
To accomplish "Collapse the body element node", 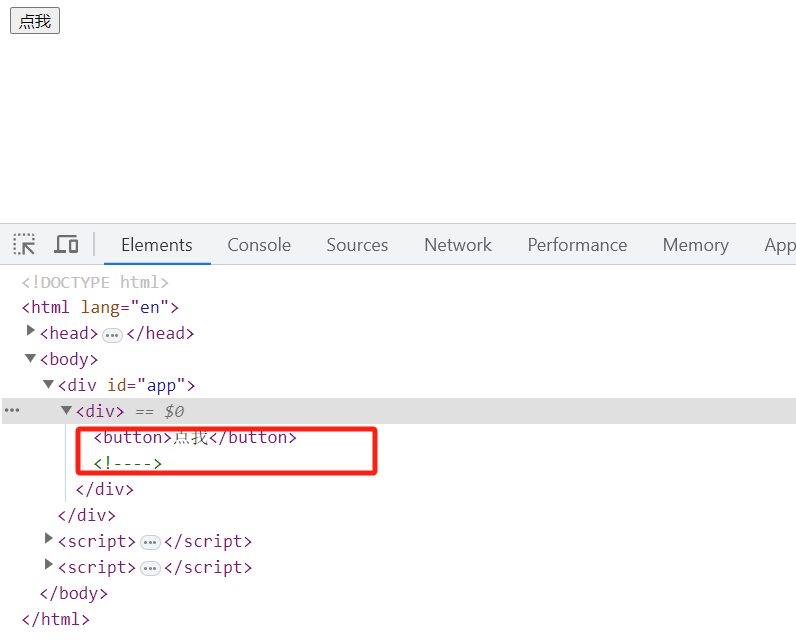I will [x=31, y=358].
